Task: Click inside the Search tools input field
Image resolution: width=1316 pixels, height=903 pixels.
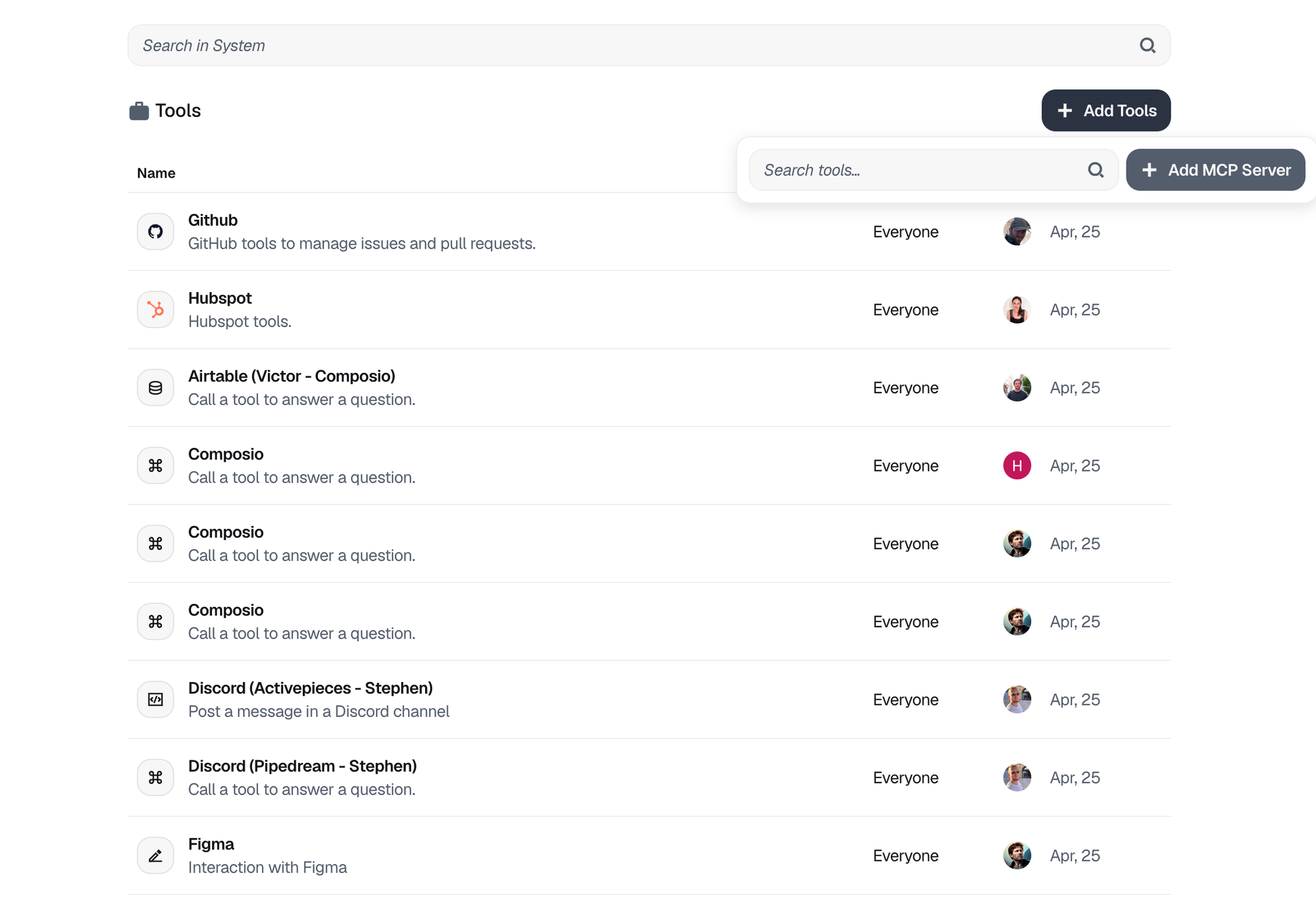Action: tap(908, 170)
